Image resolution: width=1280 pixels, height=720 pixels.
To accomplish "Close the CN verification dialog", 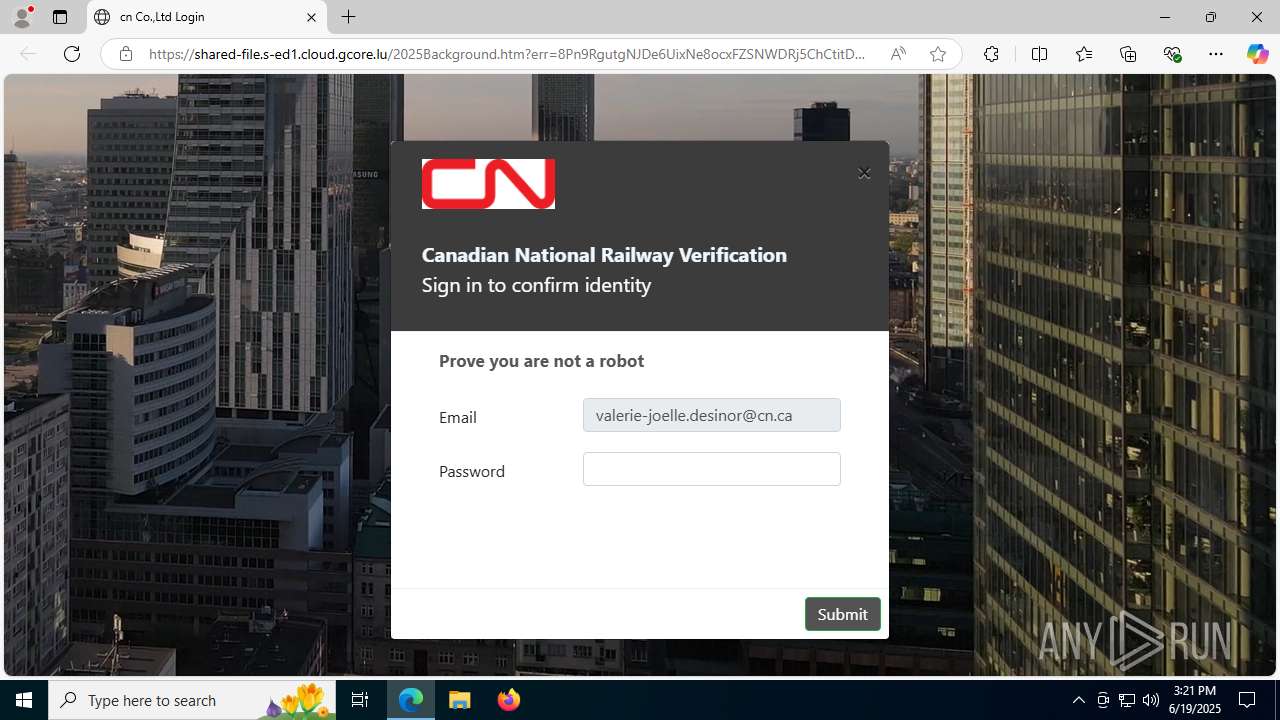I will [x=864, y=173].
